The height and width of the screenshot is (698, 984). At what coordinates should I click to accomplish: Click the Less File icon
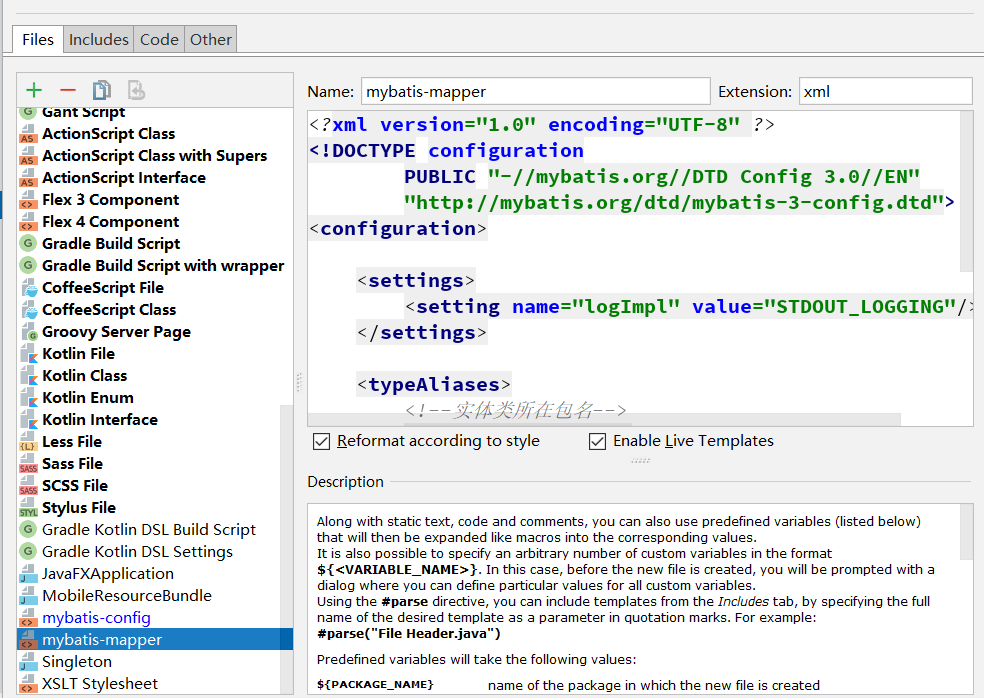[28, 442]
